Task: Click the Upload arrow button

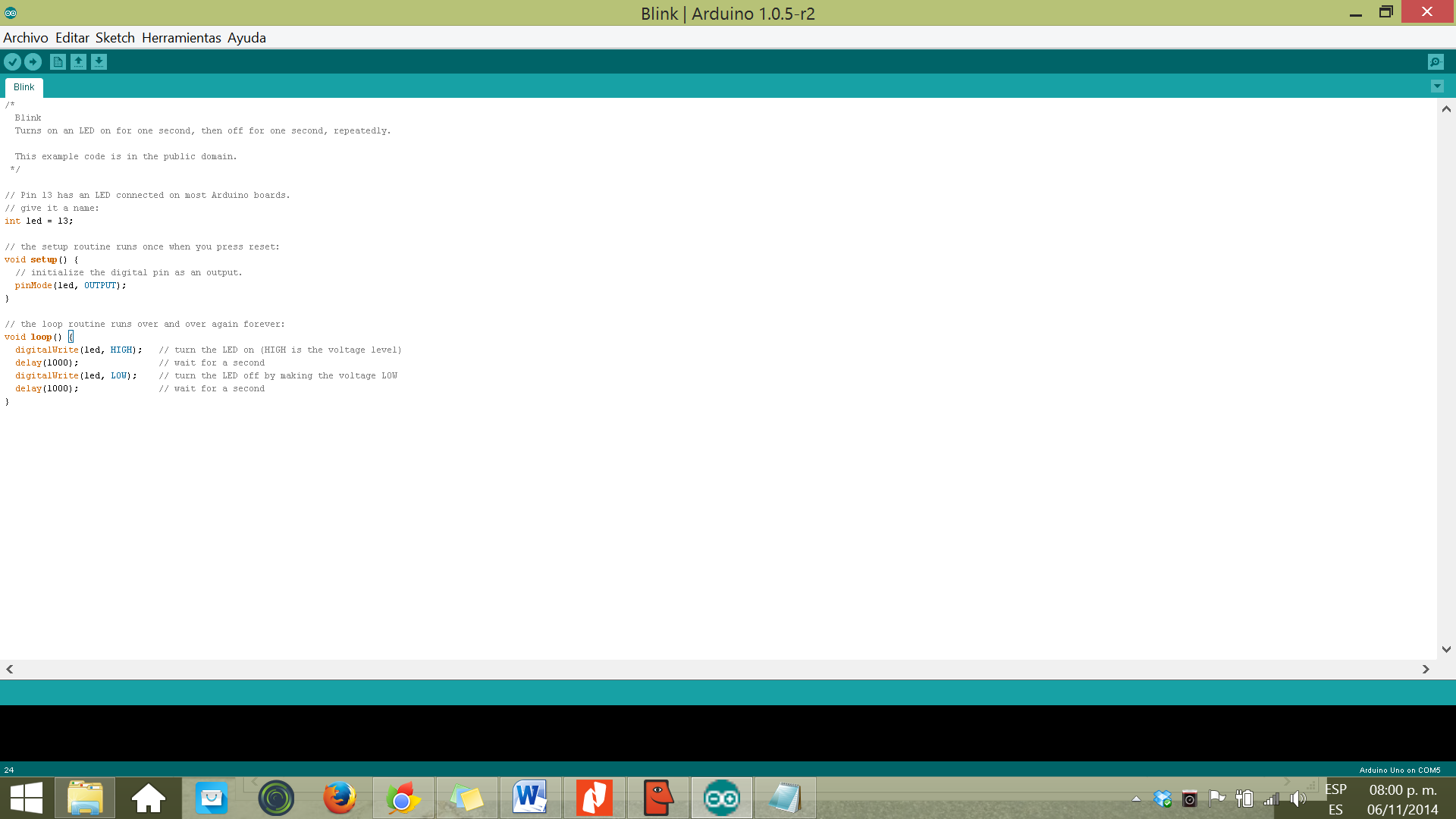Action: pos(33,62)
